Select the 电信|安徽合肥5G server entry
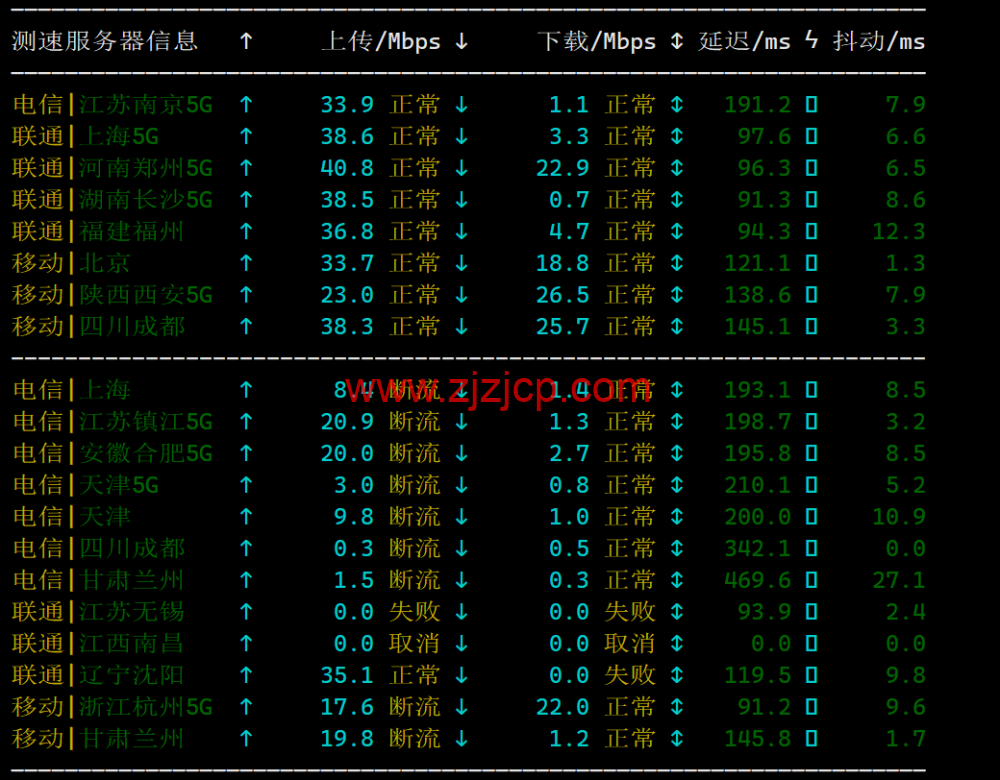This screenshot has height=780, width=1000. coord(112,453)
